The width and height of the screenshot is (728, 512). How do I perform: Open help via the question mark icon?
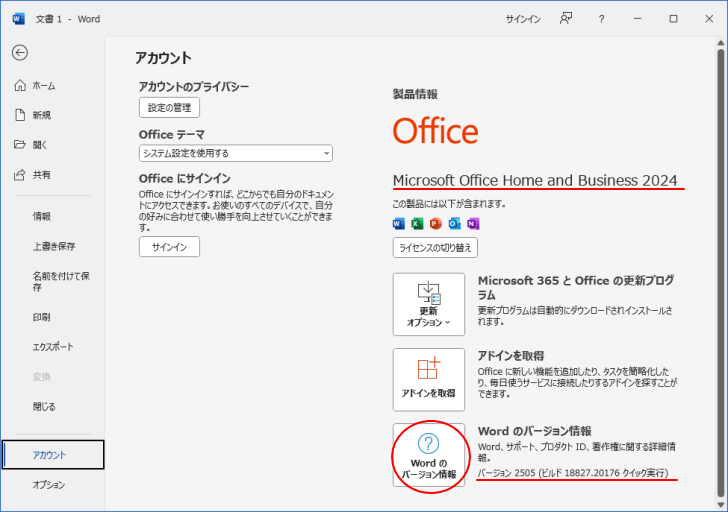pyautogui.click(x=601, y=19)
